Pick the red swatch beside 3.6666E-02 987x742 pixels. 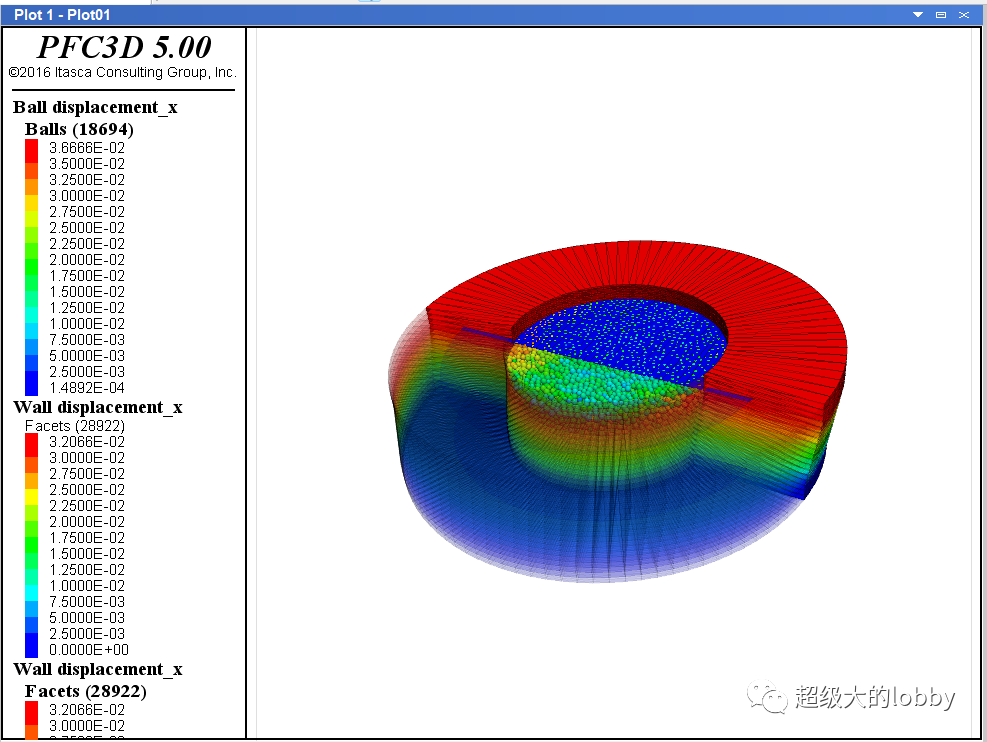(x=31, y=151)
